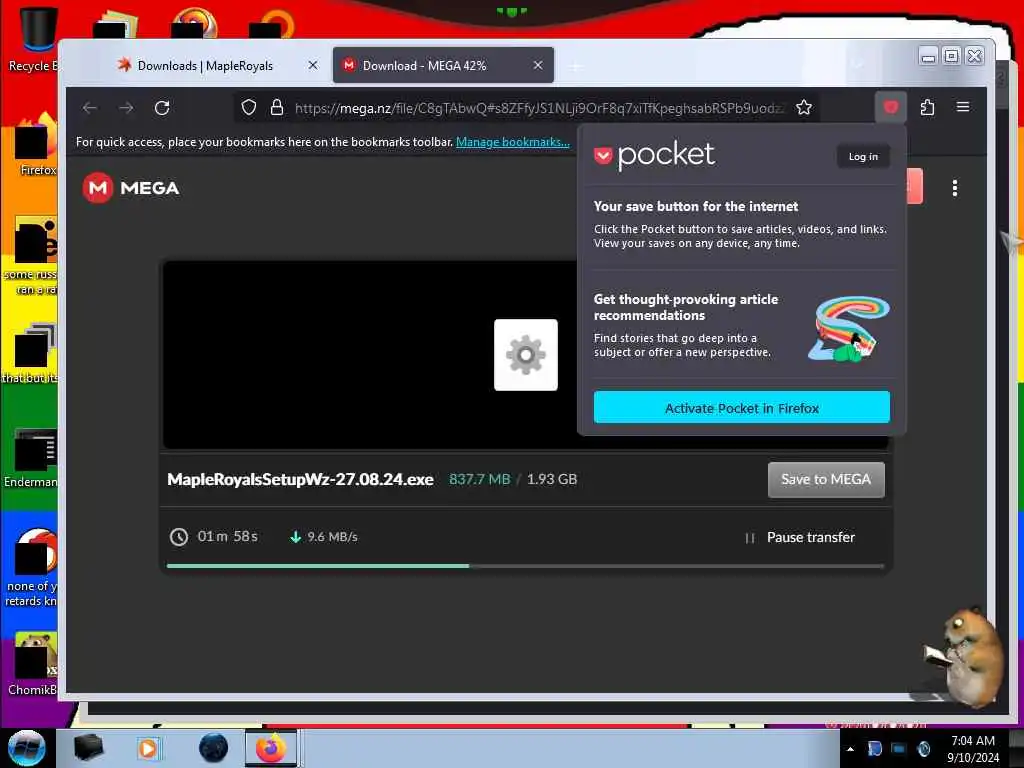This screenshot has height=768, width=1024.
Task: Close the Downloads | MapleRoyals tab
Action: (313, 65)
